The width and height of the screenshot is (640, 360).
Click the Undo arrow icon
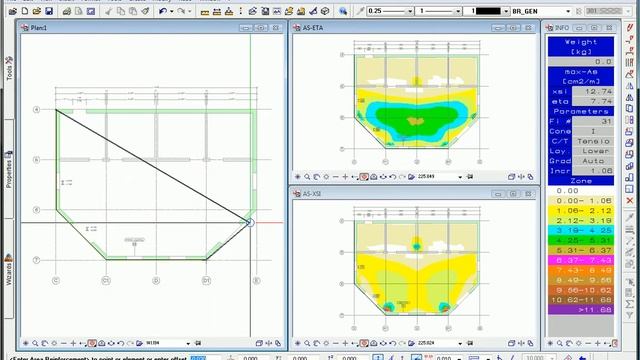tap(162, 11)
